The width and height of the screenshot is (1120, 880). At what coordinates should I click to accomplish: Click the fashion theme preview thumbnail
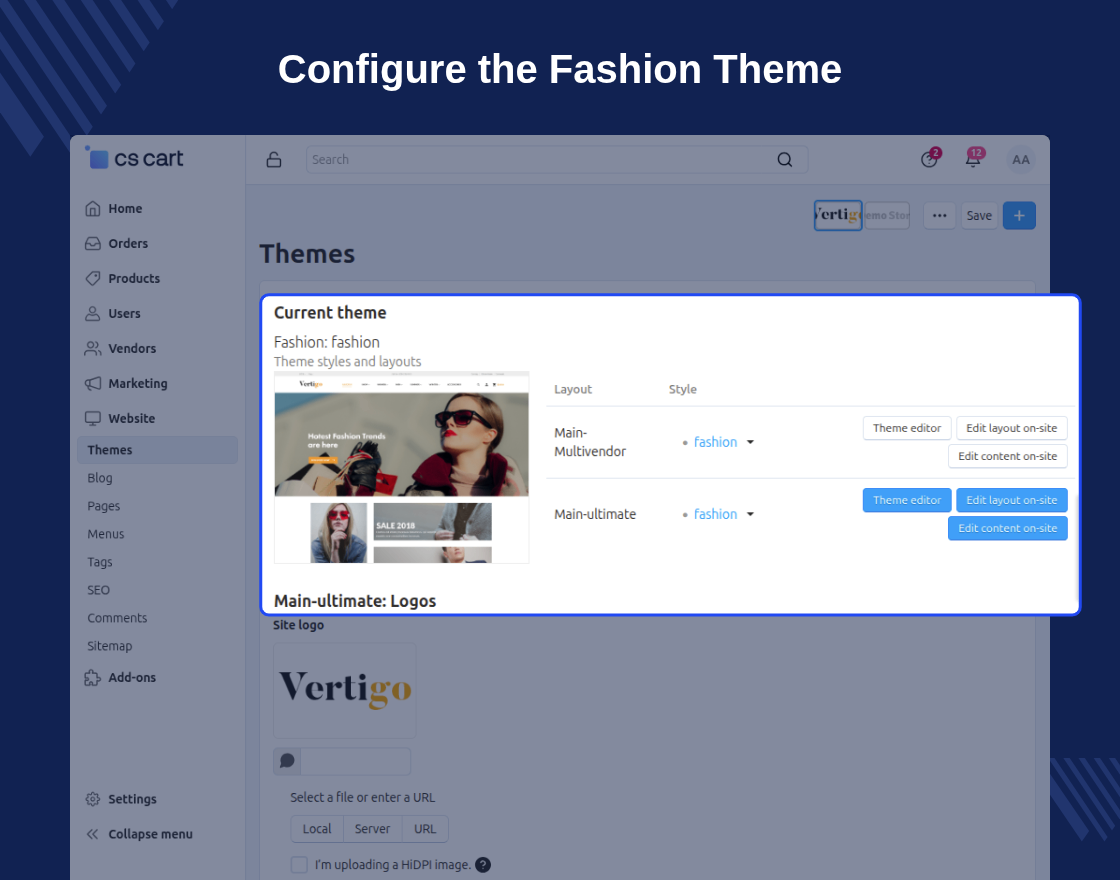tap(401, 467)
